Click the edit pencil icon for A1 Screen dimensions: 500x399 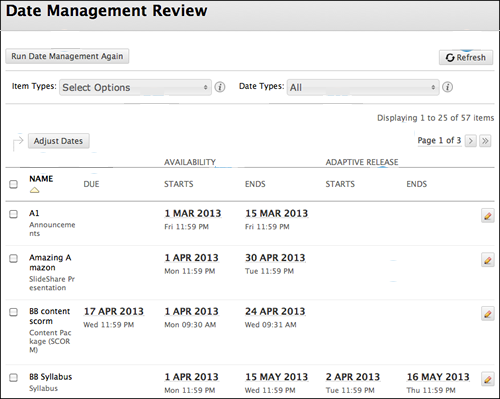(488, 216)
